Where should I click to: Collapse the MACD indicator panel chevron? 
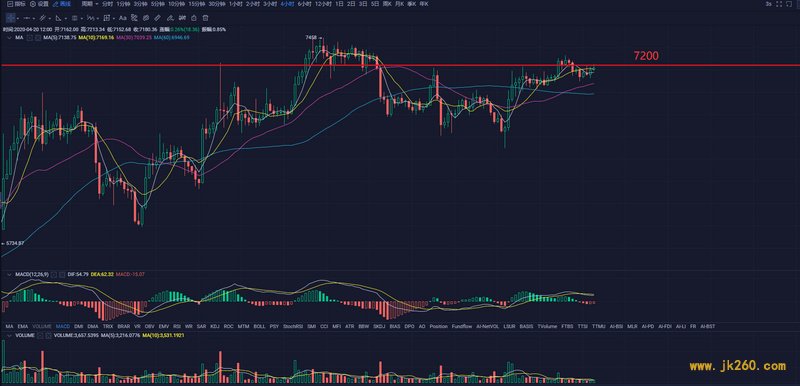pyautogui.click(x=9, y=275)
